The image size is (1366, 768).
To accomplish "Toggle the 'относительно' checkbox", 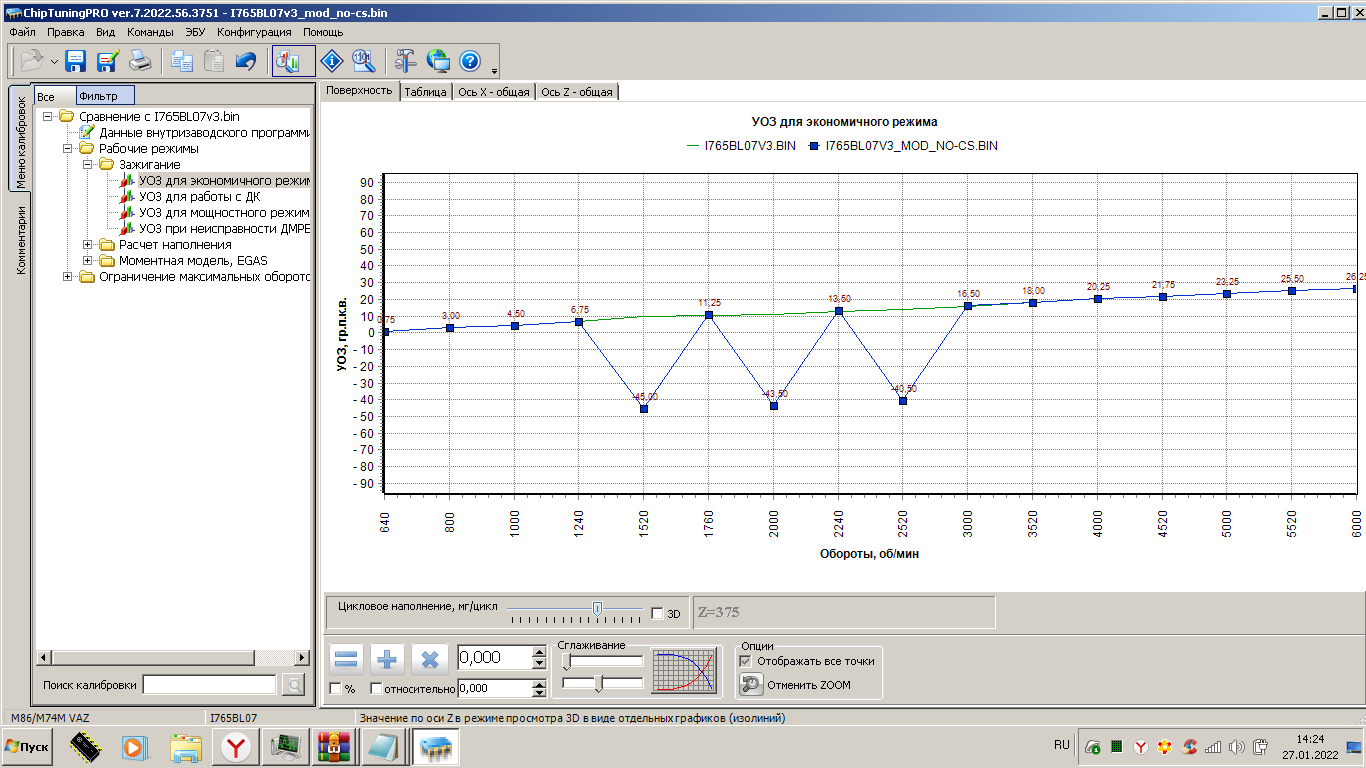I will point(376,688).
